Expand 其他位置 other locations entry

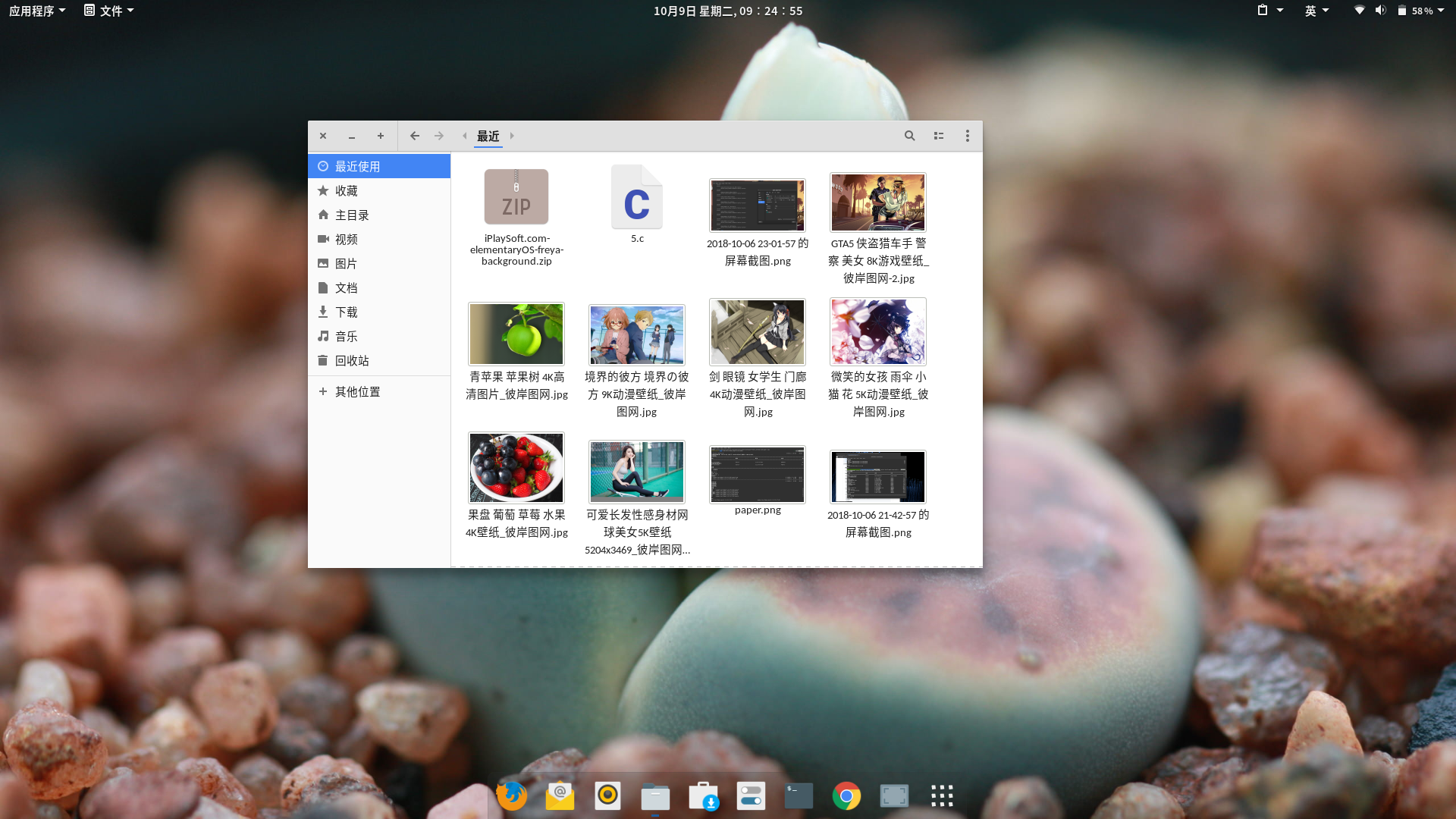coord(357,392)
